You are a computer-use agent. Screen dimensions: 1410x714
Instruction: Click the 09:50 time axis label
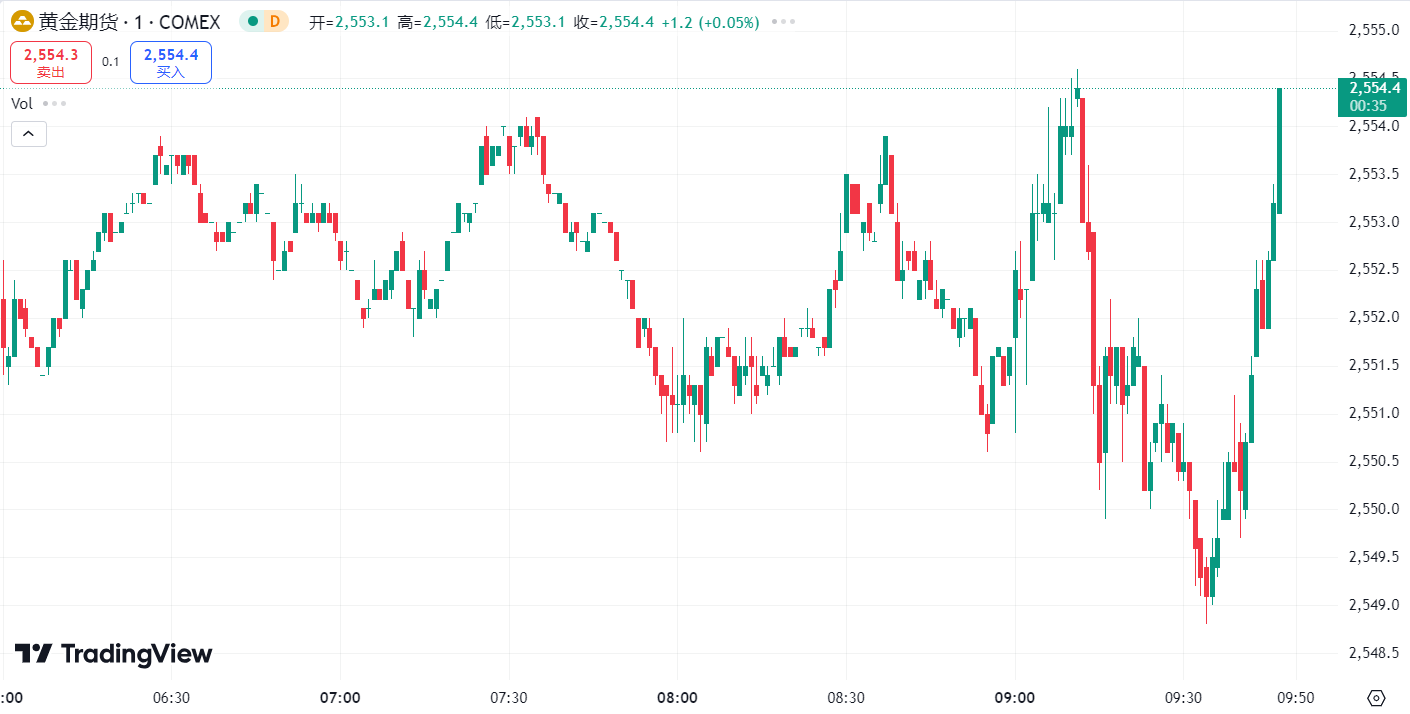point(1296,697)
